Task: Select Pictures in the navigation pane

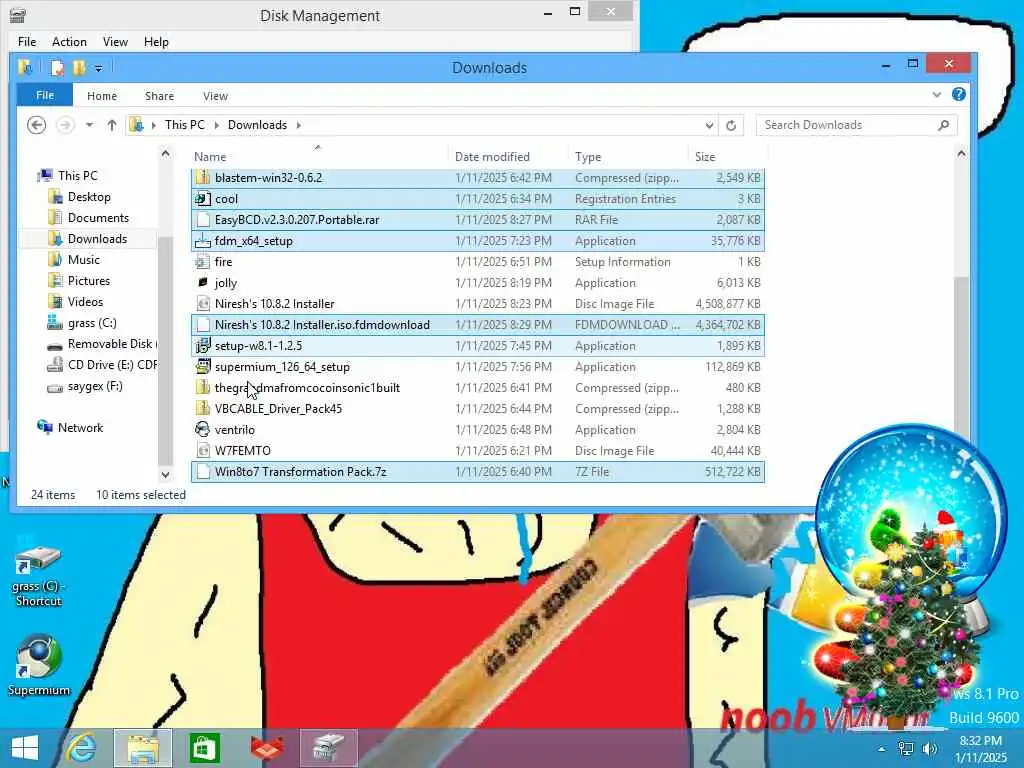Action: (88, 280)
